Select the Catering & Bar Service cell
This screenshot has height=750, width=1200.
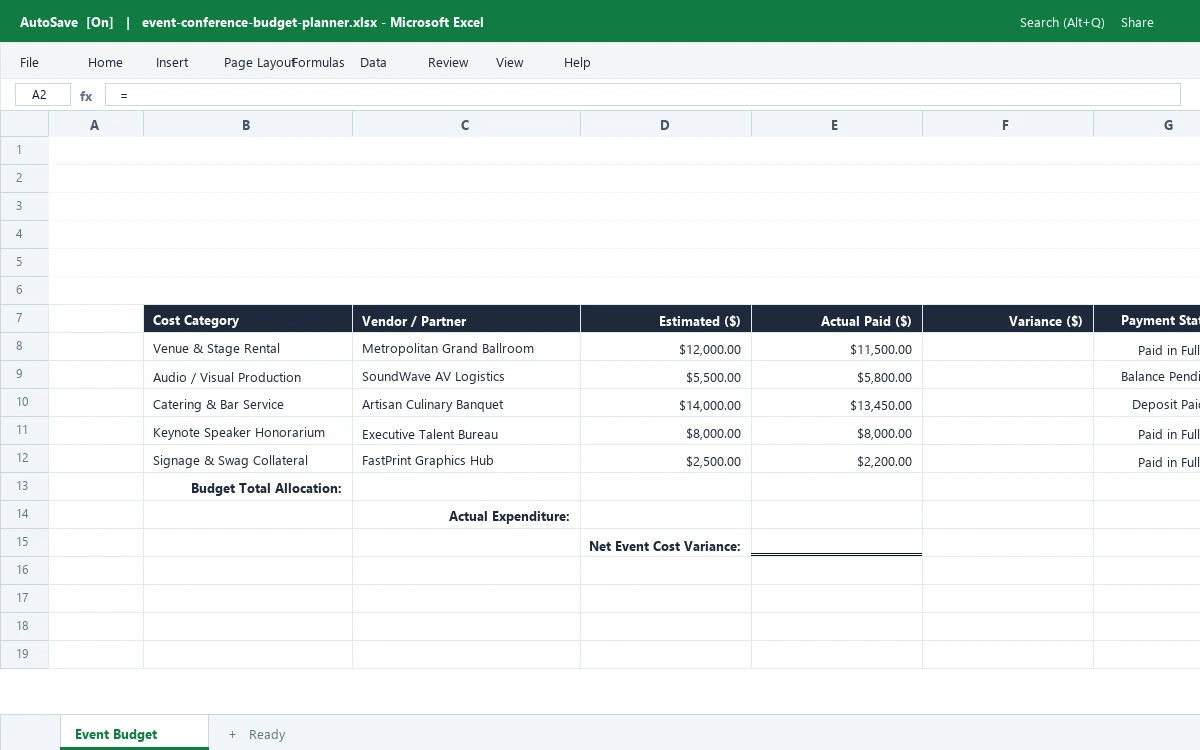(248, 403)
